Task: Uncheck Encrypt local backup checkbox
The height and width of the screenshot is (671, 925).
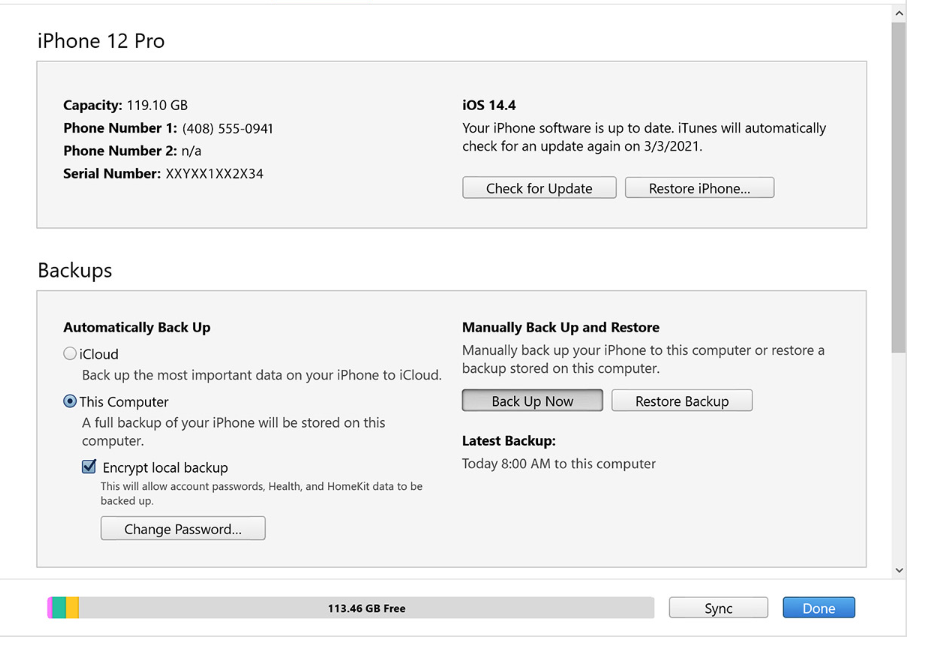Action: coord(89,467)
